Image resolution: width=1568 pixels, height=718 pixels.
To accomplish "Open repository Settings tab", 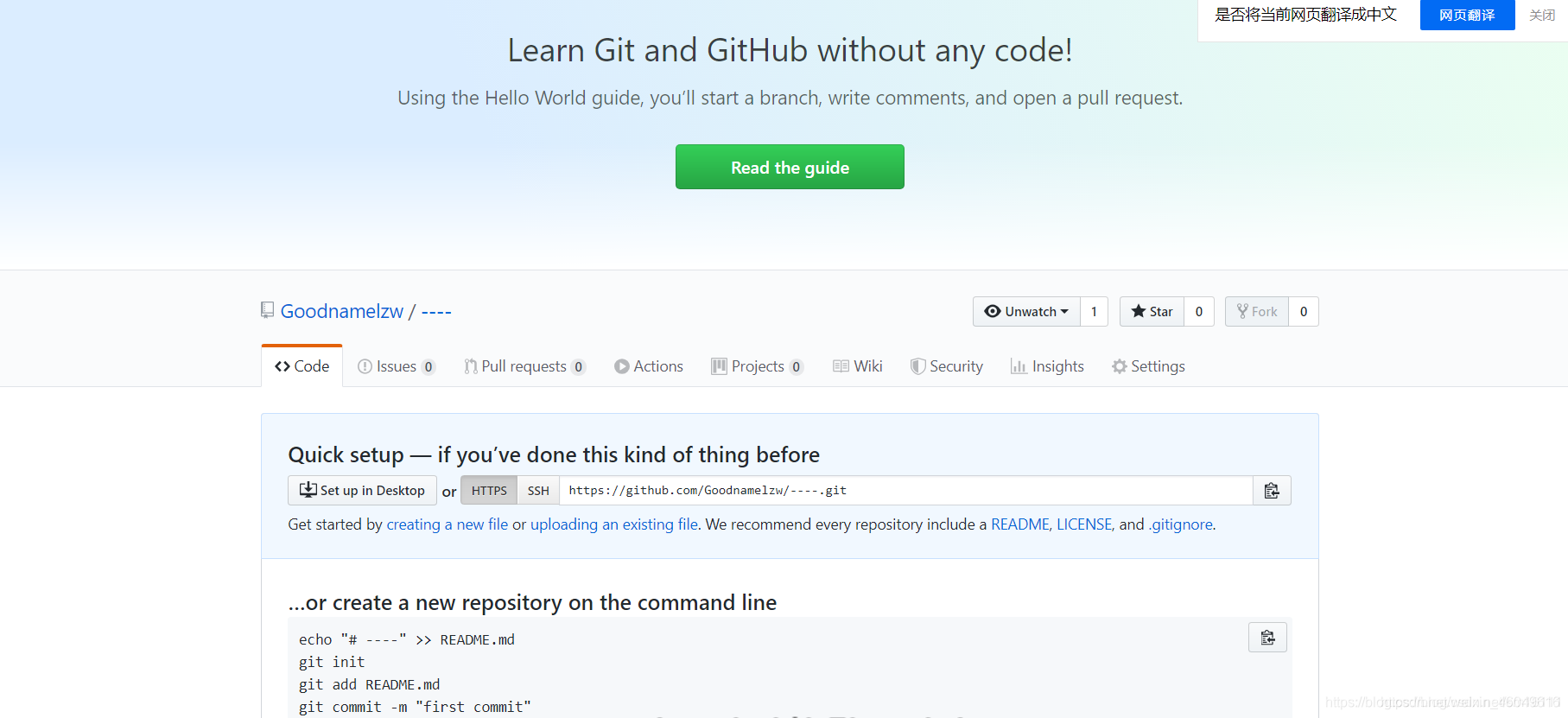I will coord(1148,366).
